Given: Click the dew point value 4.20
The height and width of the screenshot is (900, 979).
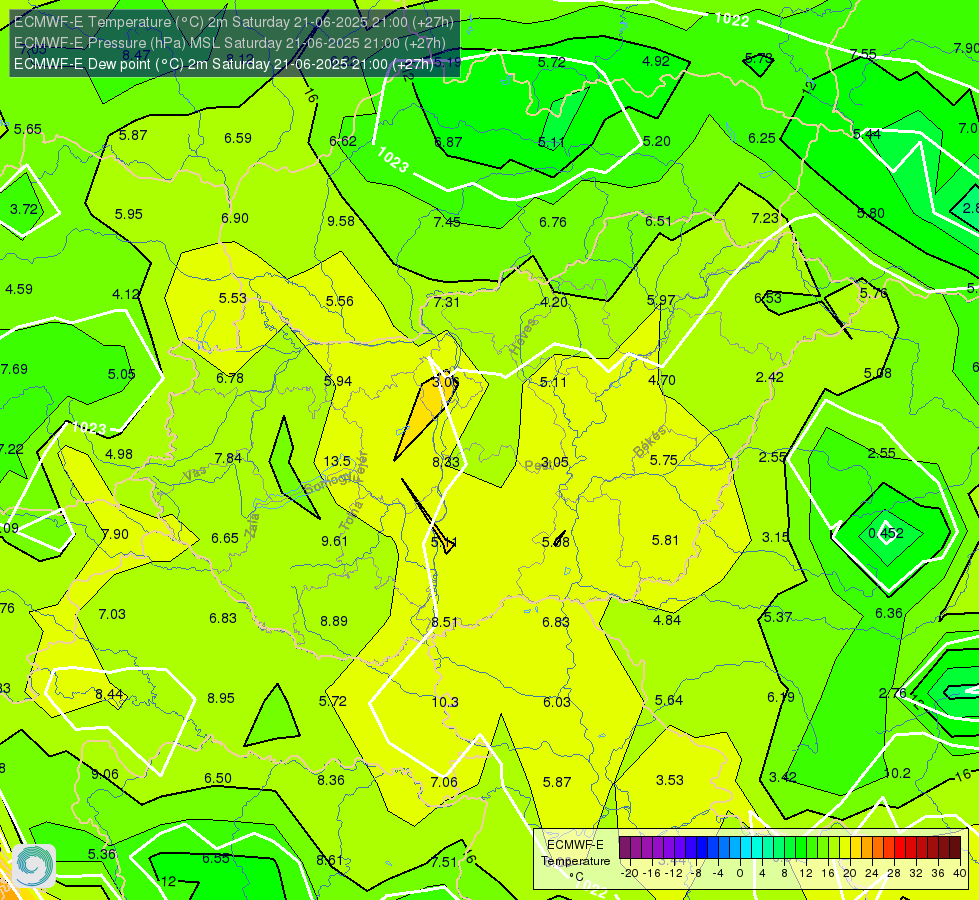Looking at the screenshot, I should coord(554,302).
